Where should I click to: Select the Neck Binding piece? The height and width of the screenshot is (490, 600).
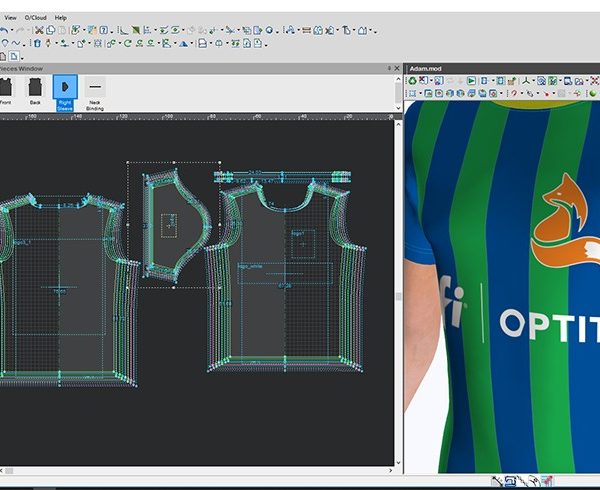coord(95,90)
